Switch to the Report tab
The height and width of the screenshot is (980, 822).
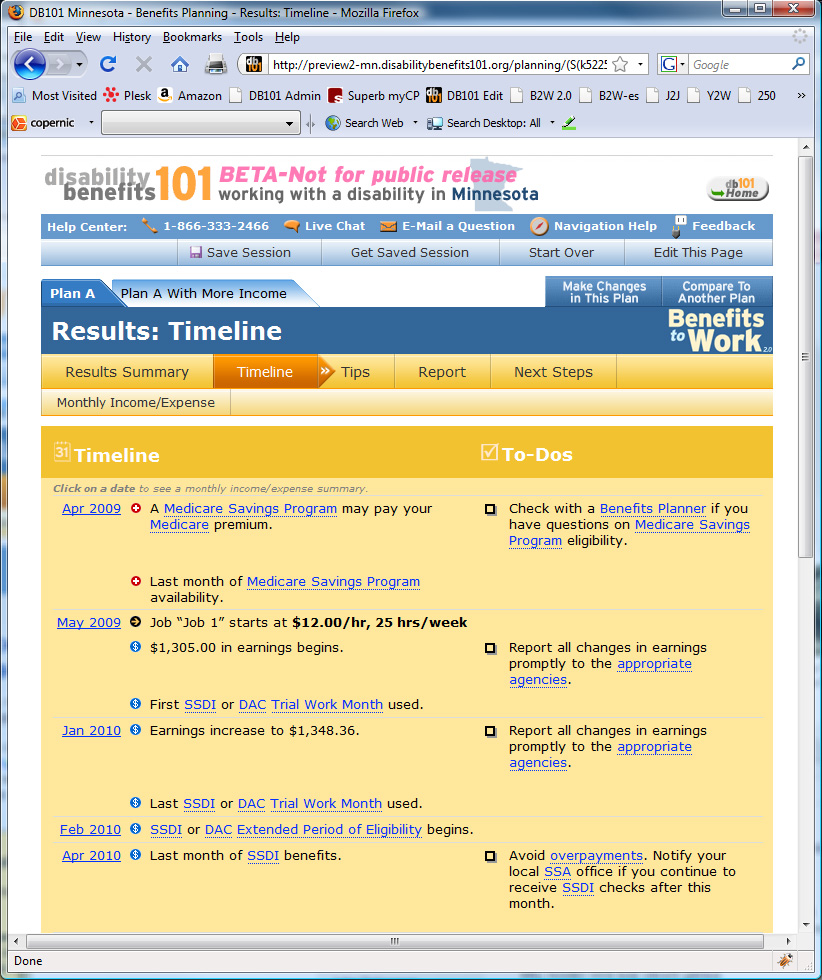[x=442, y=372]
